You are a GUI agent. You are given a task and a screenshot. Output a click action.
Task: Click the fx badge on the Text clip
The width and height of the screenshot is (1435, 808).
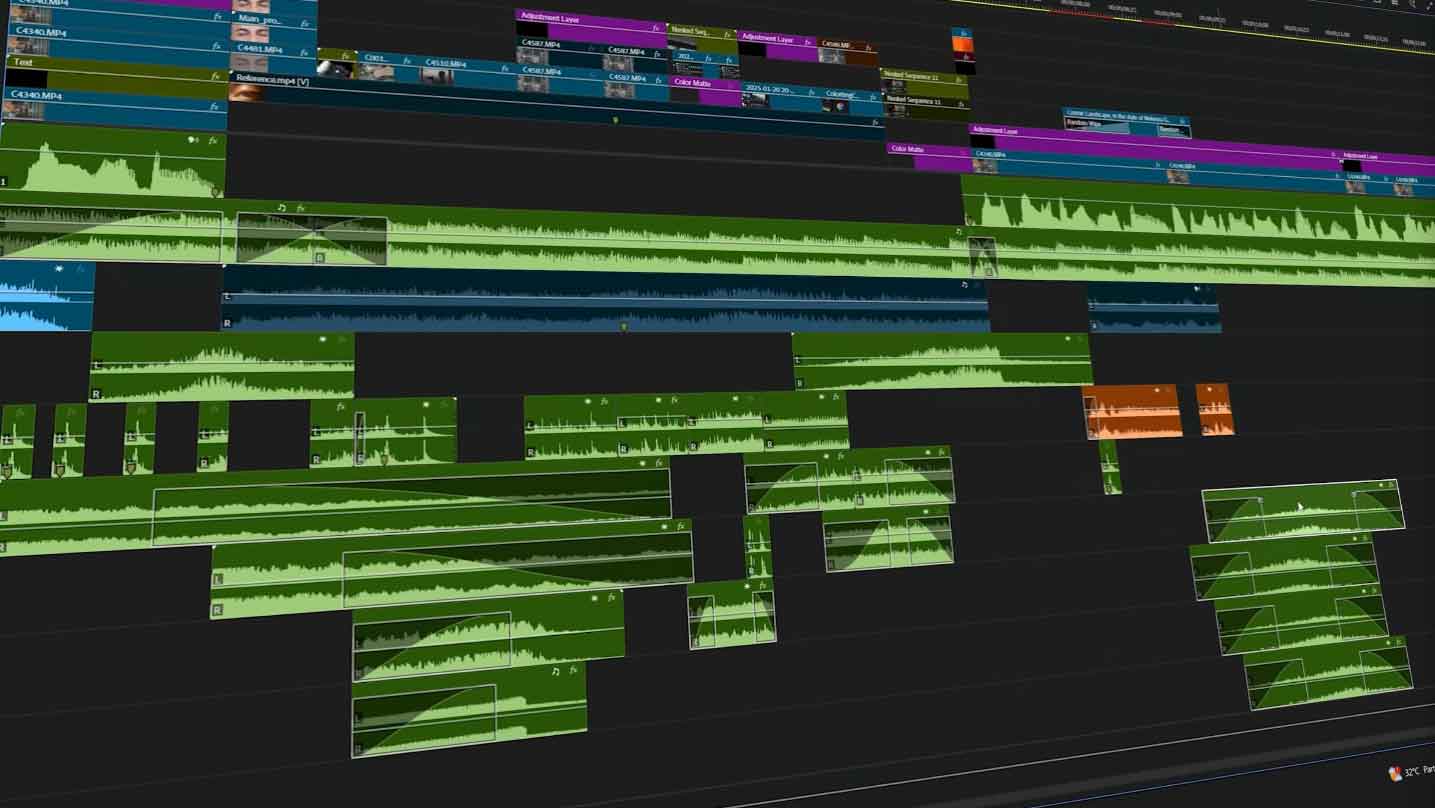tap(215, 76)
